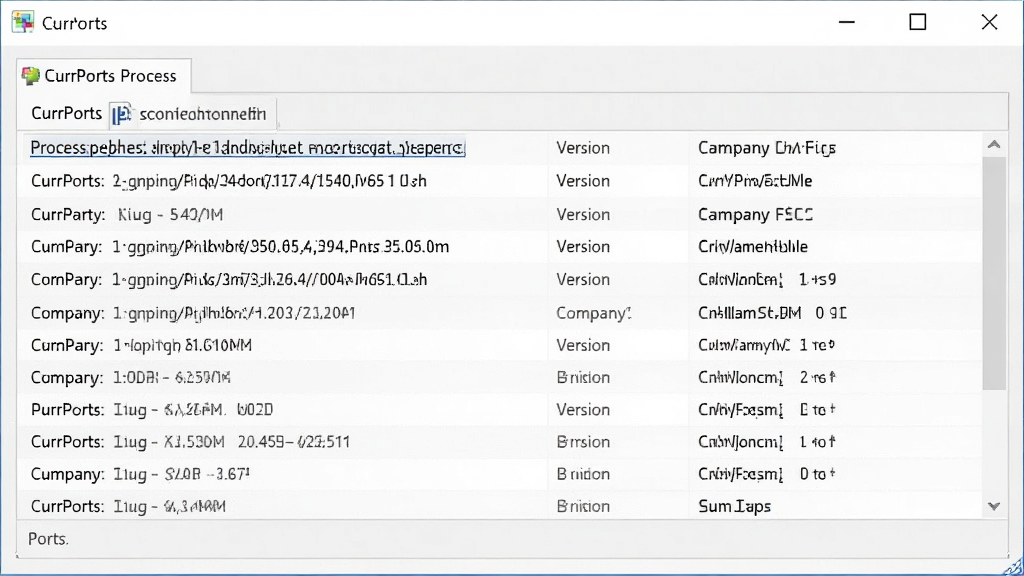Image resolution: width=1024 pixels, height=576 pixels.
Task: Click the vertical scrollbar thumb
Action: pos(994,273)
